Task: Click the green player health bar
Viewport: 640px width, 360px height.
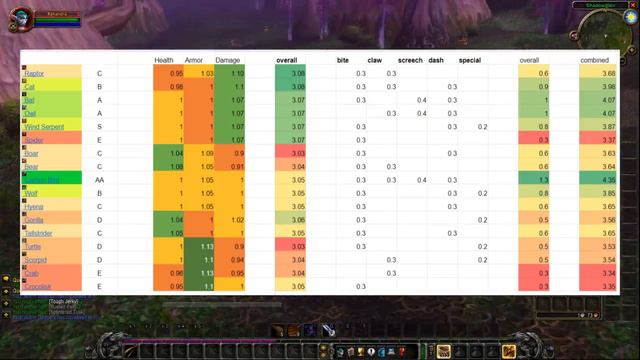Action: [57, 19]
